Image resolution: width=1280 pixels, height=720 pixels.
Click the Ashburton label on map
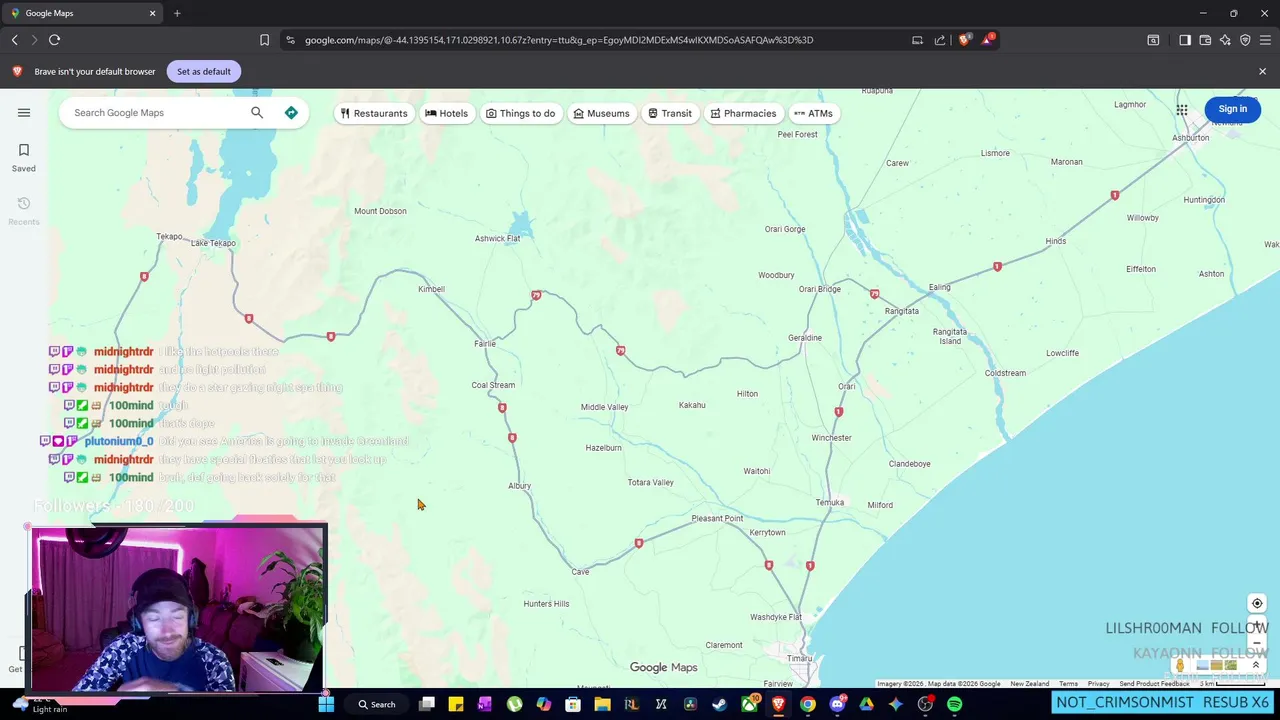pos(1190,138)
